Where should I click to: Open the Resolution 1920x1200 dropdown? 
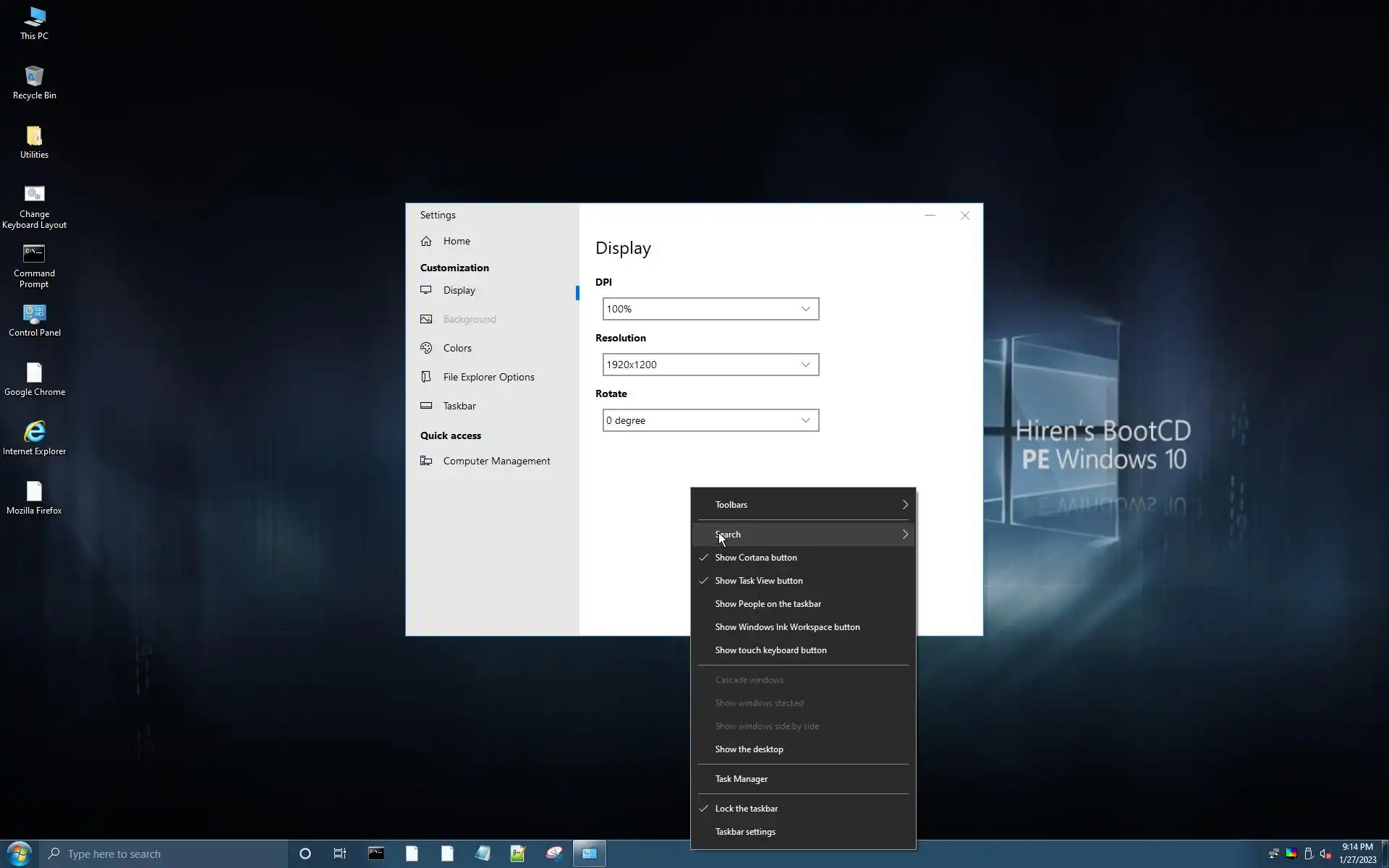[x=710, y=365]
